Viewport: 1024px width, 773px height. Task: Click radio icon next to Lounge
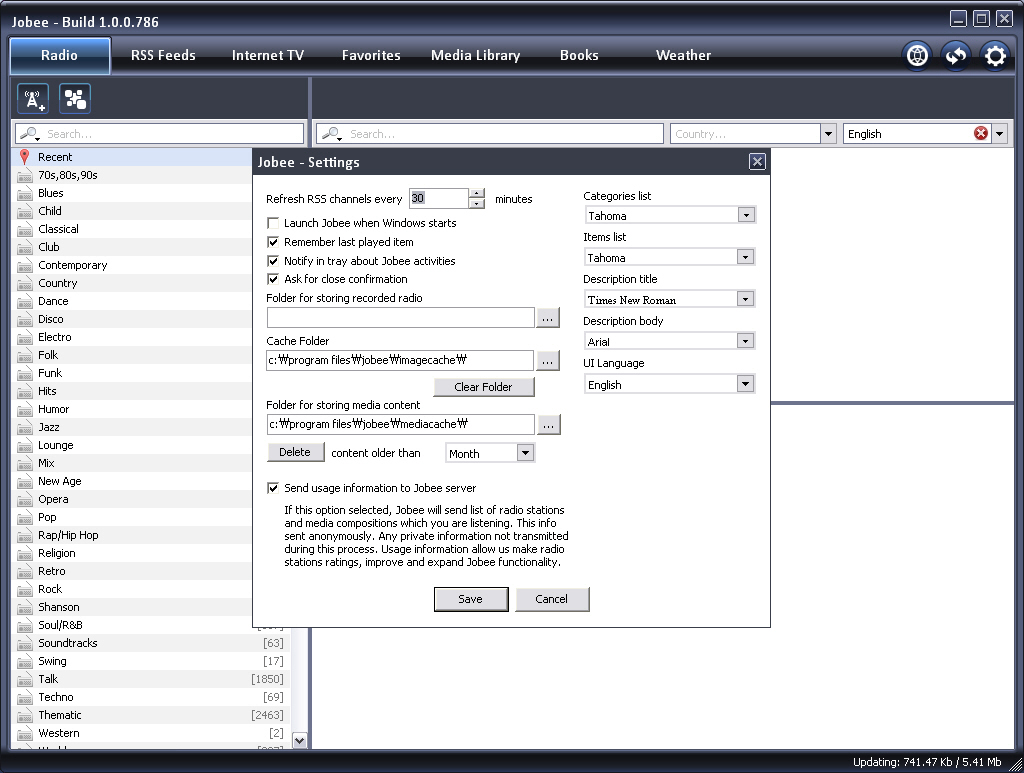point(24,445)
